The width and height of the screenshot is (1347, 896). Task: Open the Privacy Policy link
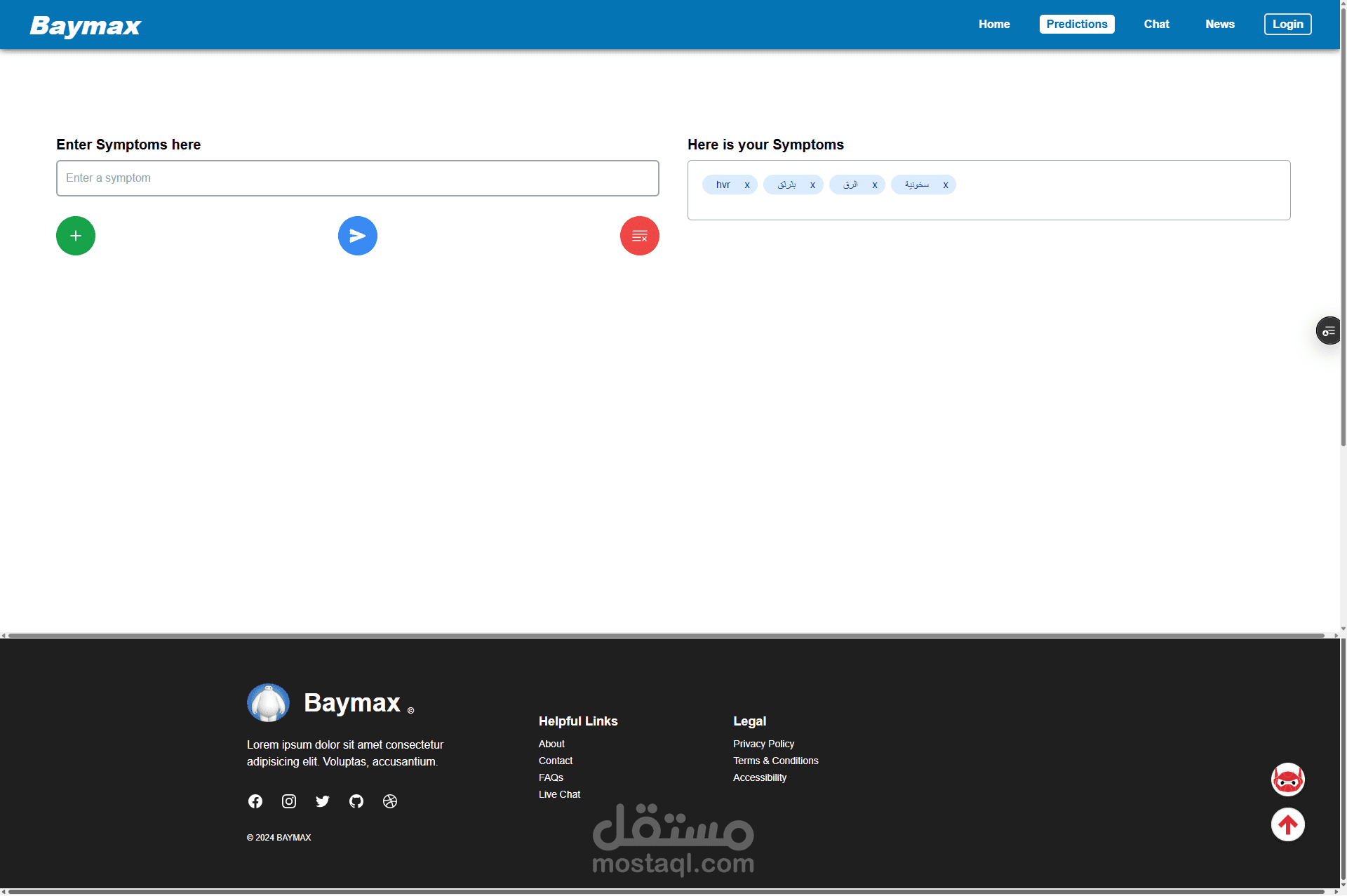coord(763,744)
